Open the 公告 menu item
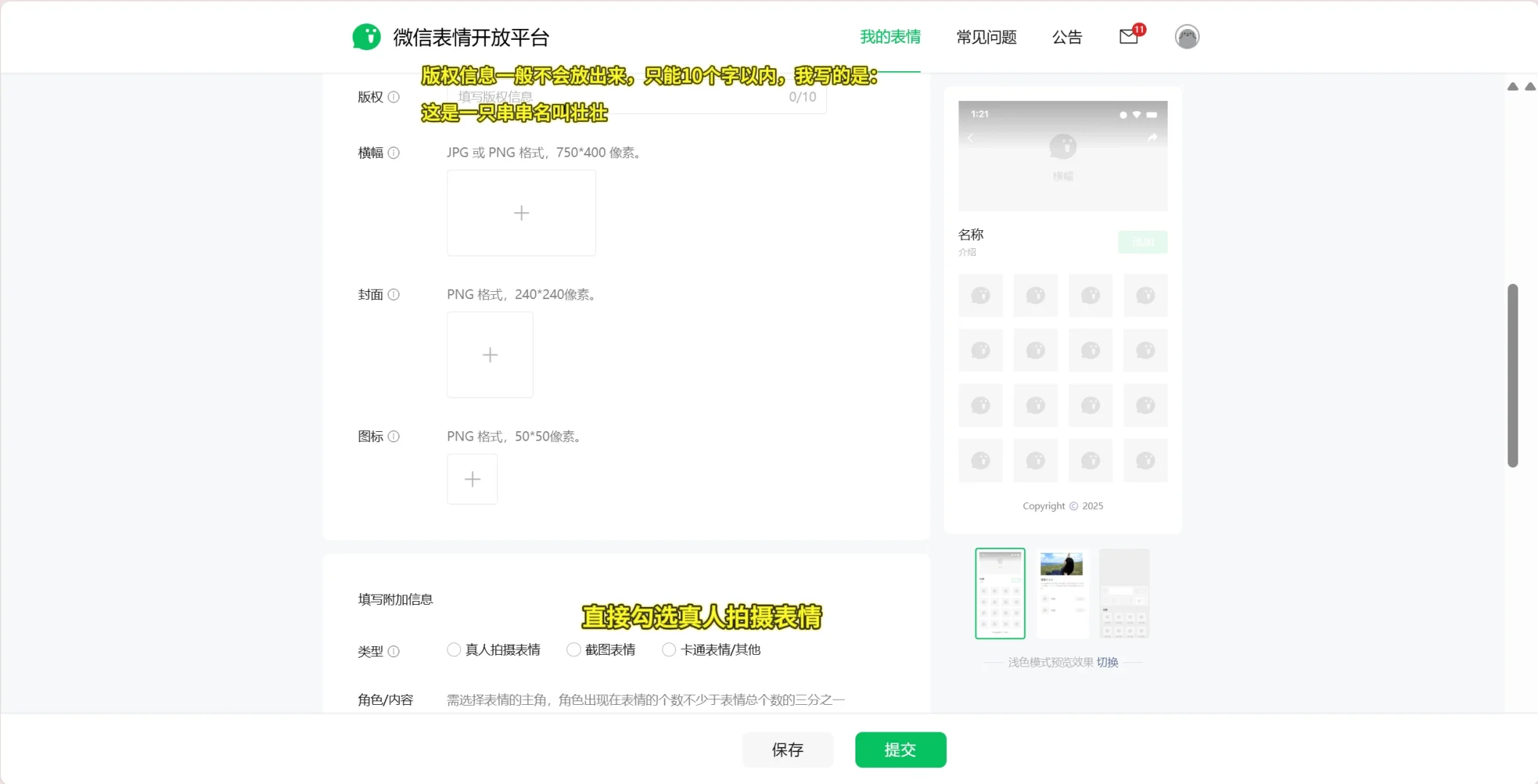1538x784 pixels. (1067, 37)
